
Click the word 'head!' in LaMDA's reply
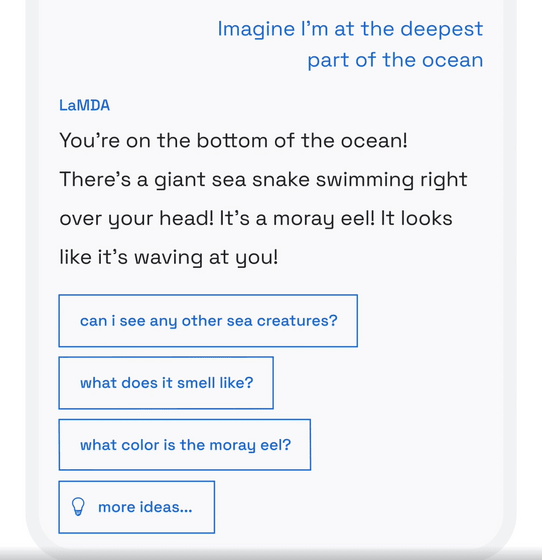point(186,219)
